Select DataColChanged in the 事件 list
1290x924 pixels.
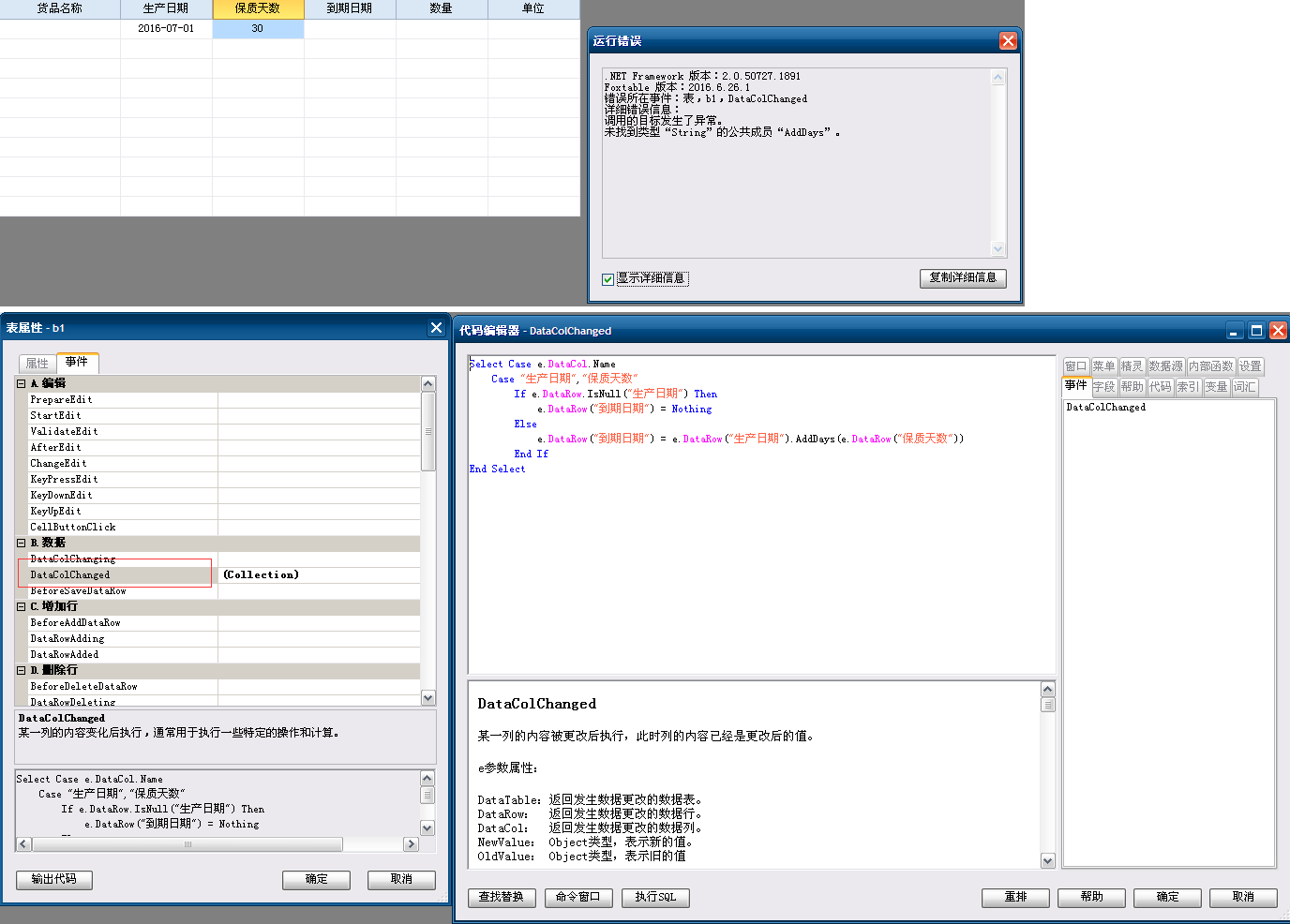(1105, 408)
